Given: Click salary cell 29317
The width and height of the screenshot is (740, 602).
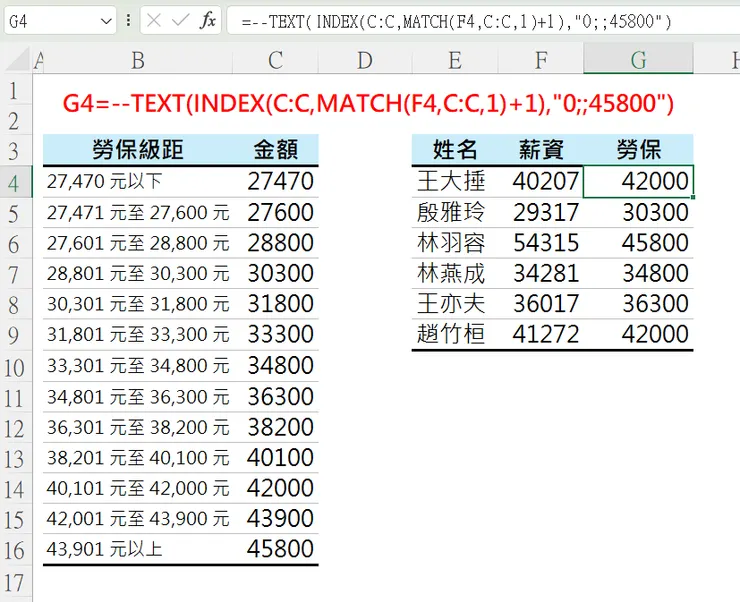Looking at the screenshot, I should pos(540,212).
